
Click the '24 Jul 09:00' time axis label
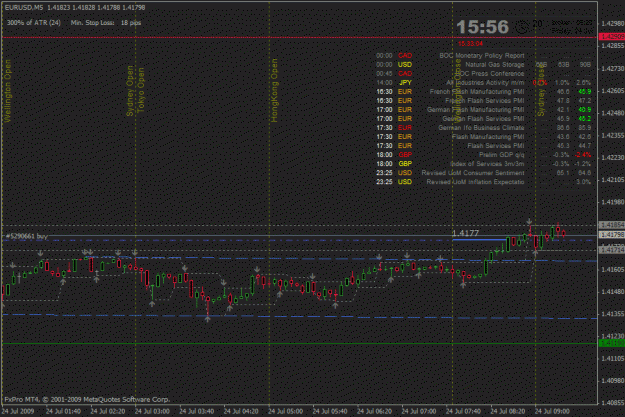(x=552, y=411)
